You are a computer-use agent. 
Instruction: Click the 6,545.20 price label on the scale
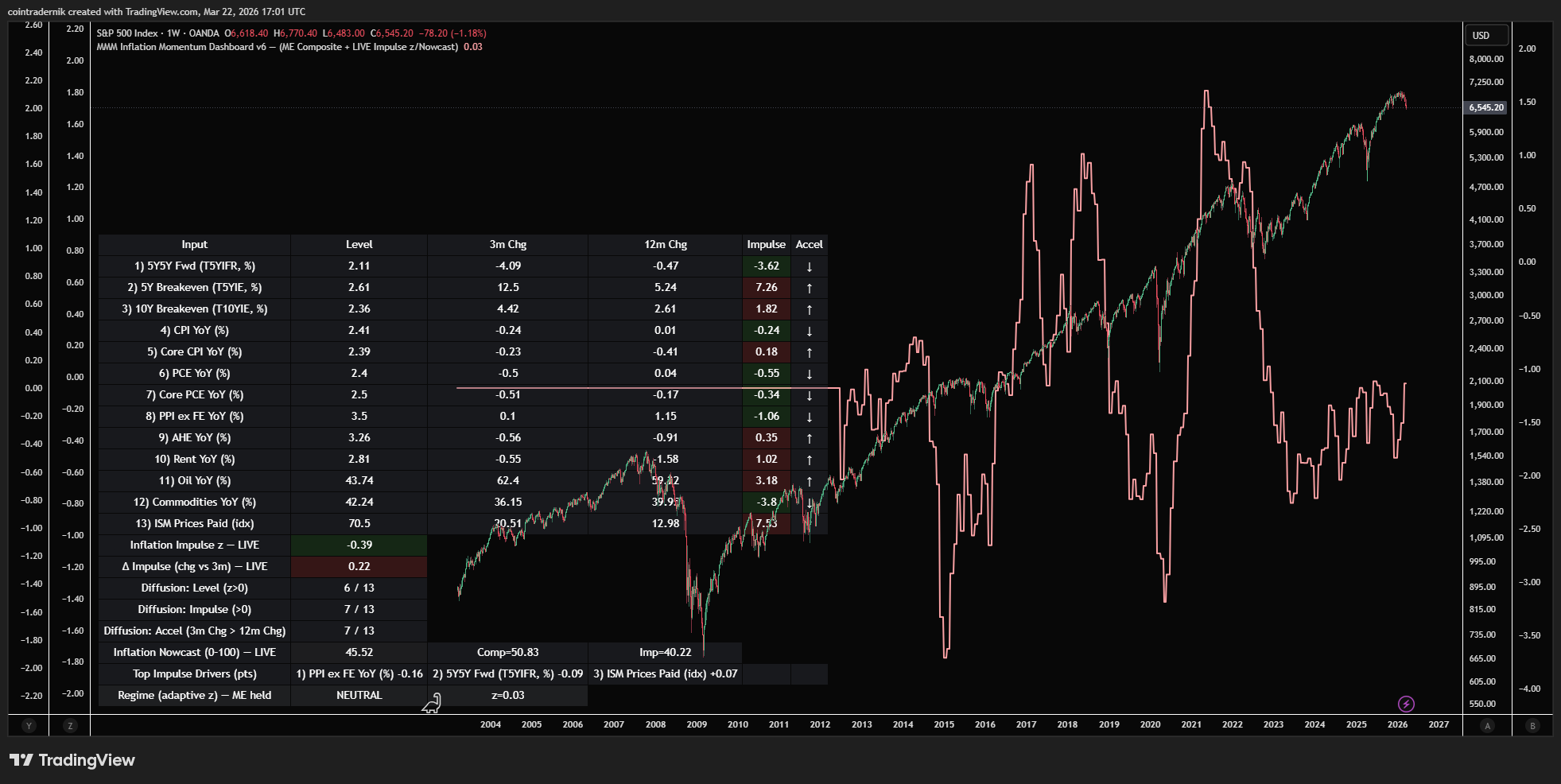[1485, 107]
